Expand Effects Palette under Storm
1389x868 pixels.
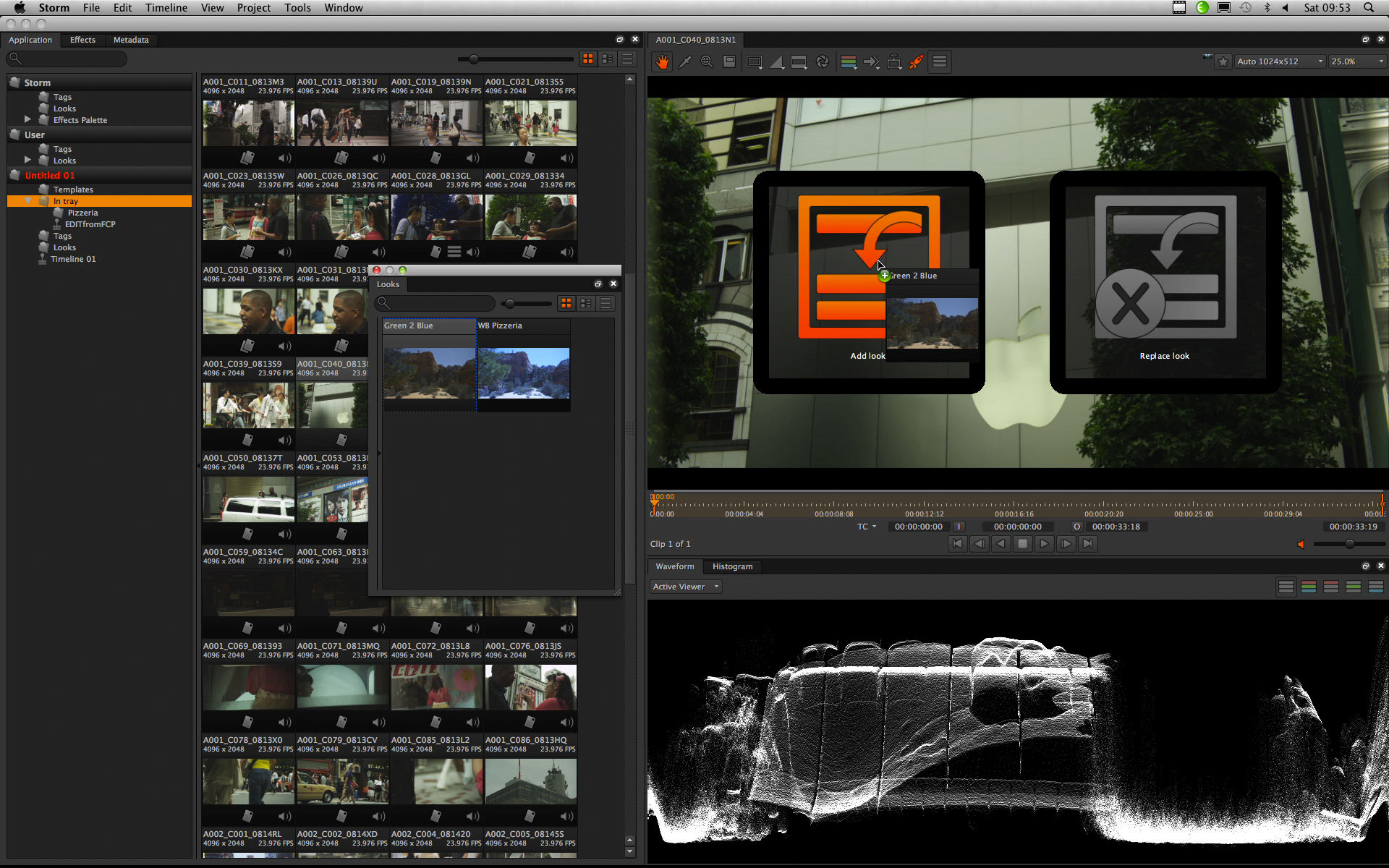coord(27,119)
